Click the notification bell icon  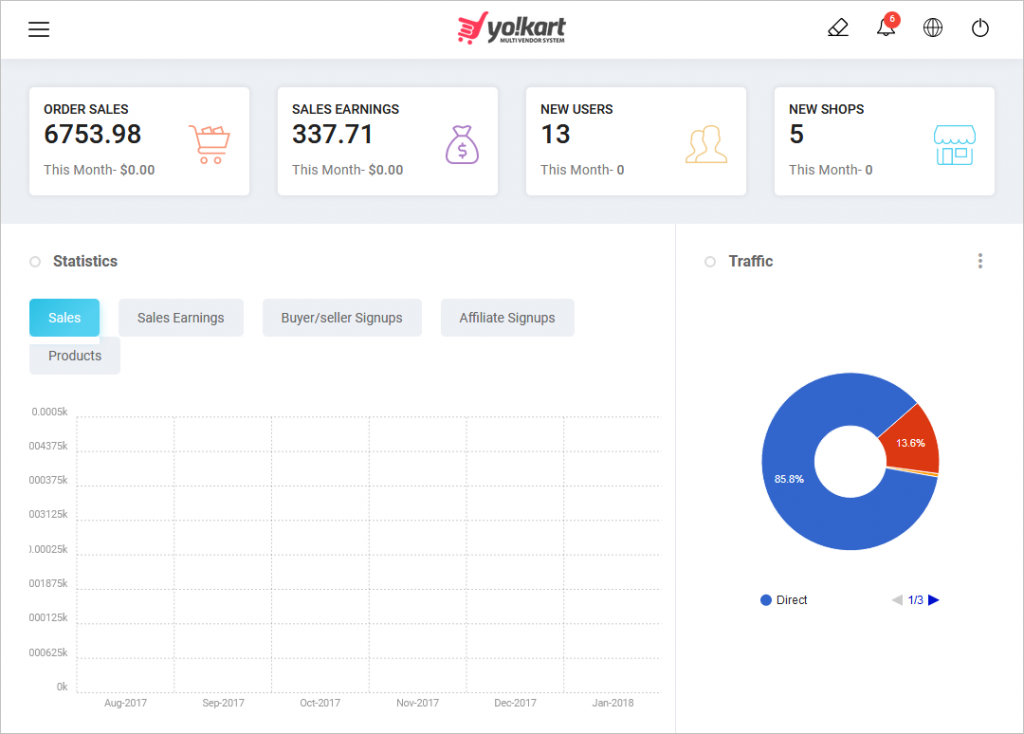coord(885,28)
